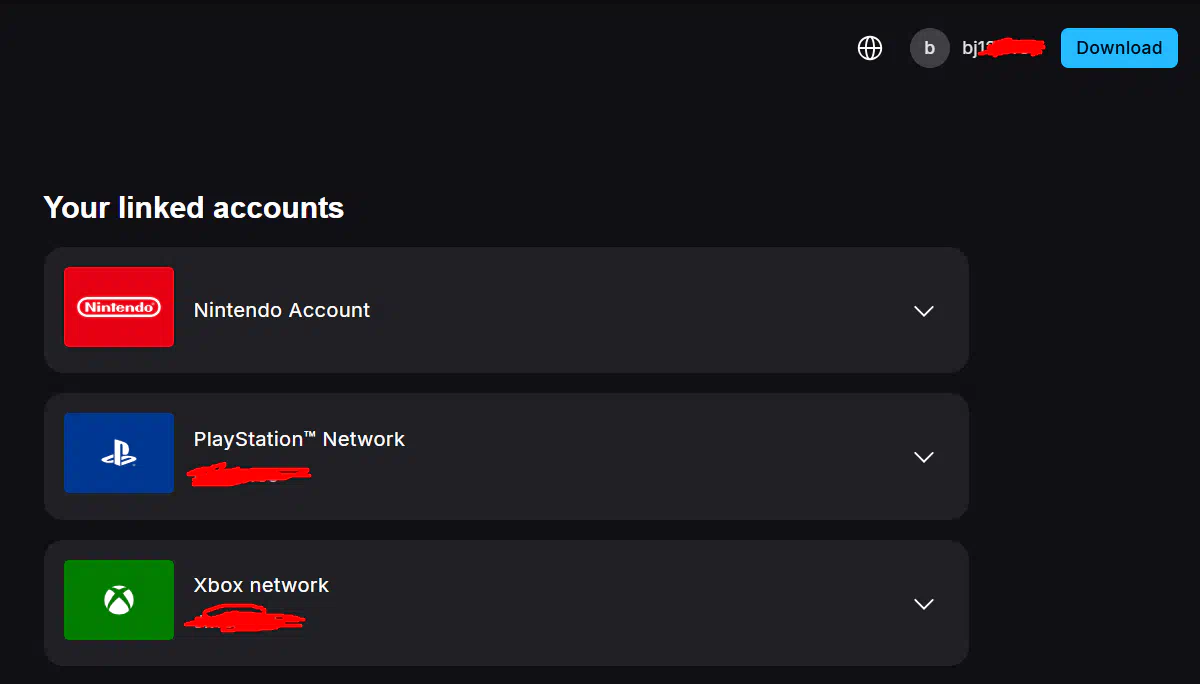This screenshot has width=1200, height=684.
Task: Open the bj1 username account menu
Action: 1000,48
